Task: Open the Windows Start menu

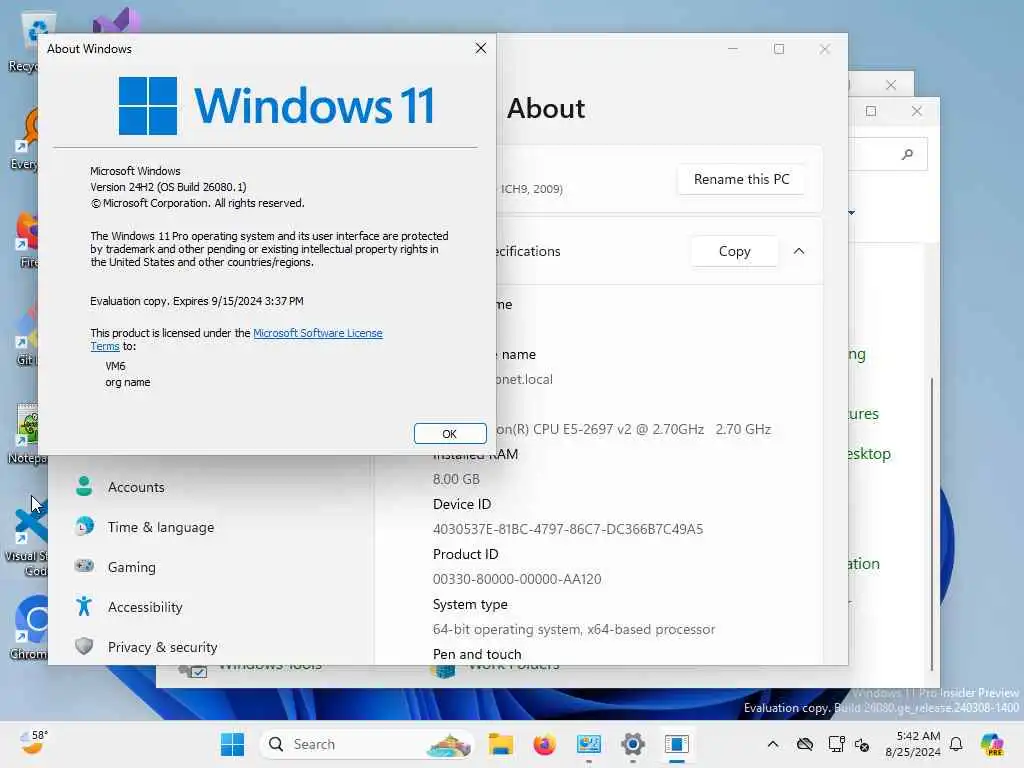Action: [x=232, y=744]
